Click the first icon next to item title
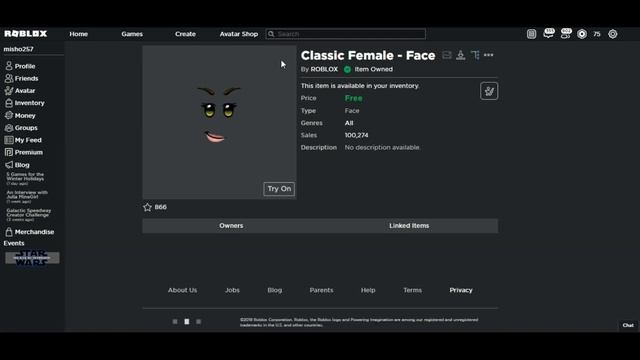The image size is (640, 360). tap(447, 55)
